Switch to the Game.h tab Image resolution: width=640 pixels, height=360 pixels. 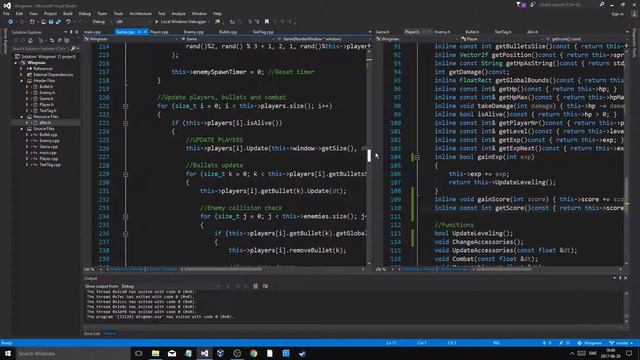coord(382,32)
